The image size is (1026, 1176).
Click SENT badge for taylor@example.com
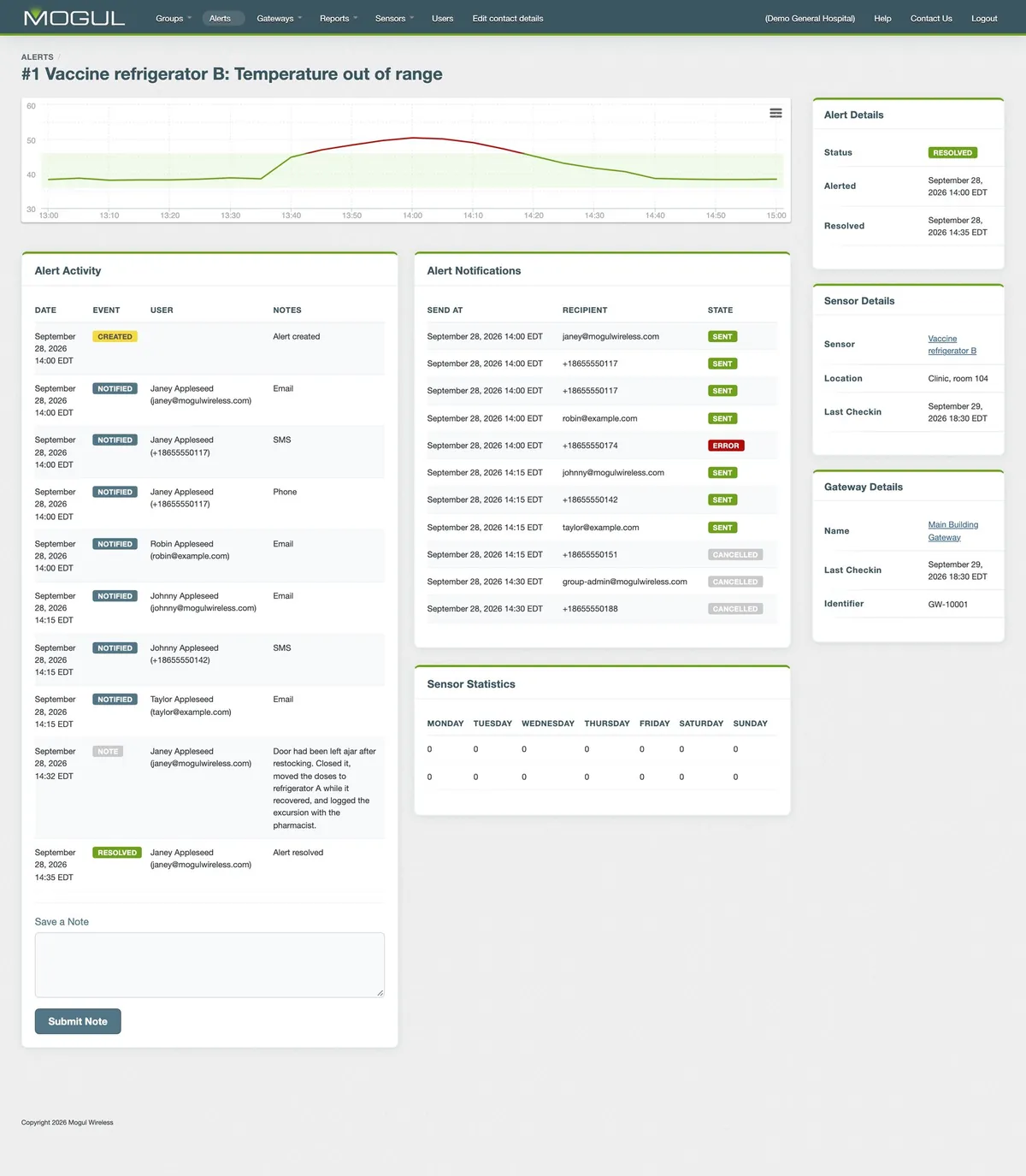(x=722, y=528)
